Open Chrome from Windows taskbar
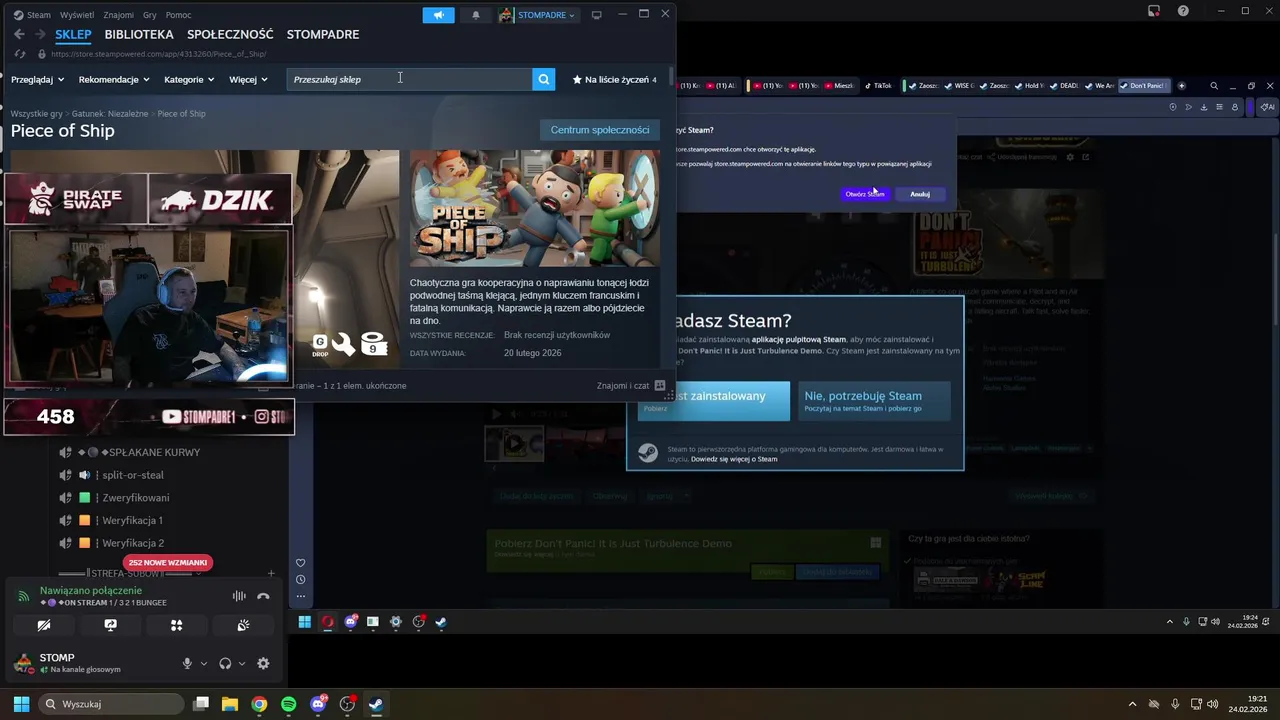This screenshot has width=1280, height=720. (x=259, y=704)
